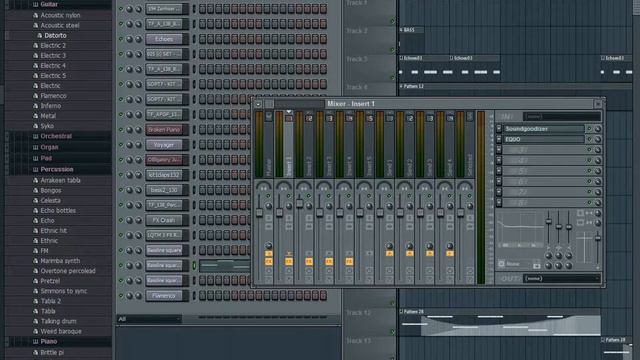Toggle the orange FX button on Insert 4
This screenshot has height=360, width=640.
(349, 262)
